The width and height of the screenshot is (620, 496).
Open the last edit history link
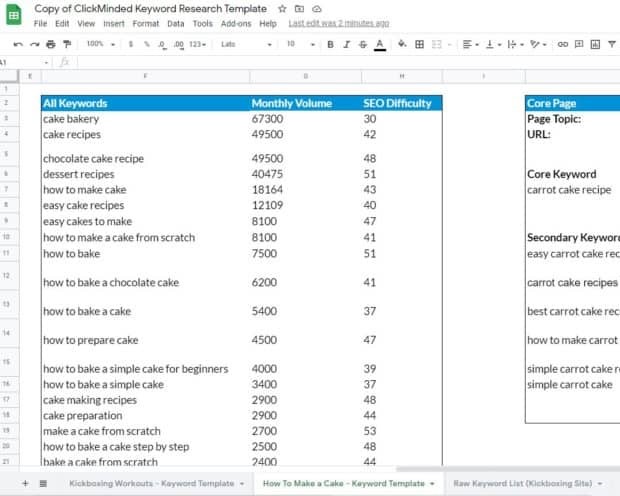pos(338,23)
